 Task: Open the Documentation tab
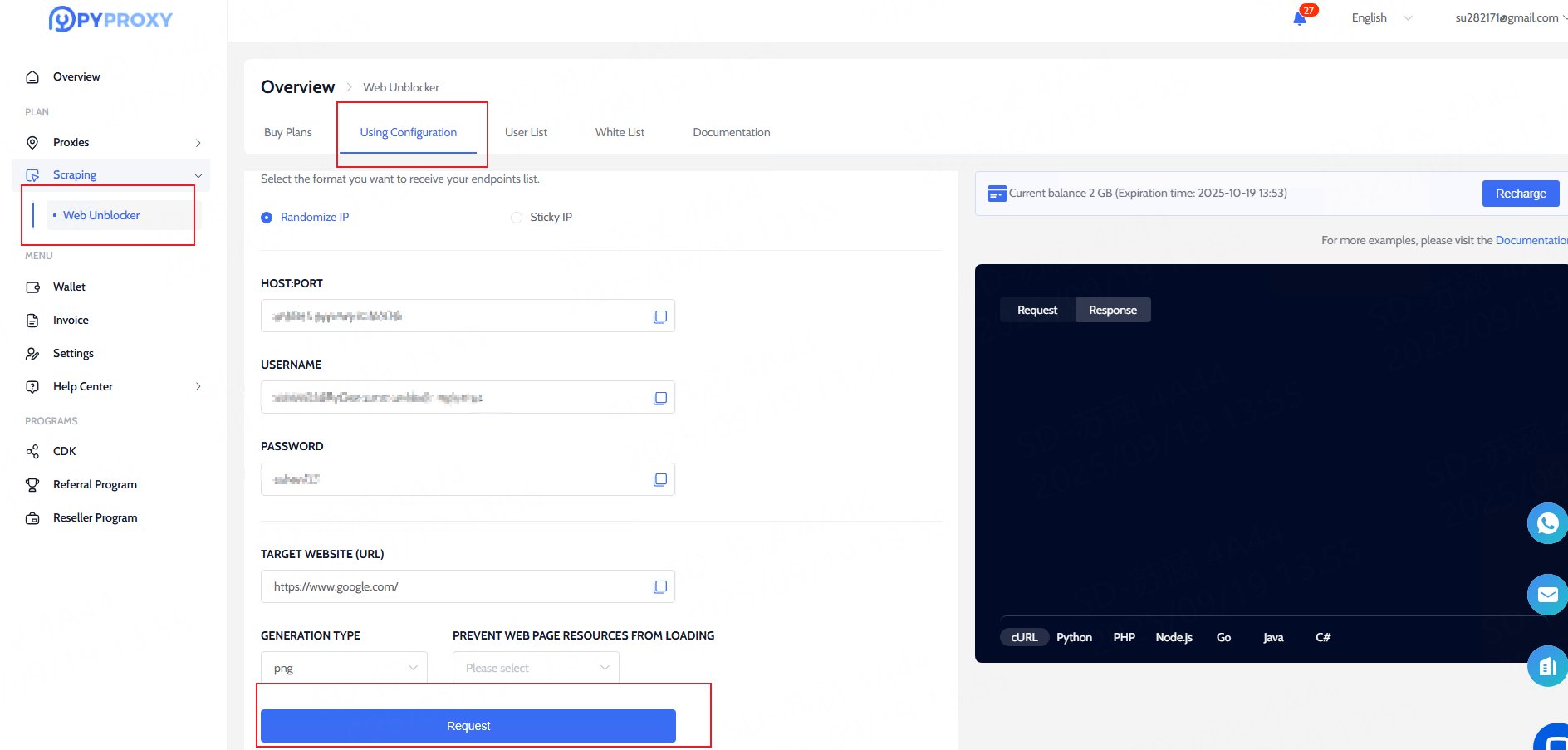point(732,133)
